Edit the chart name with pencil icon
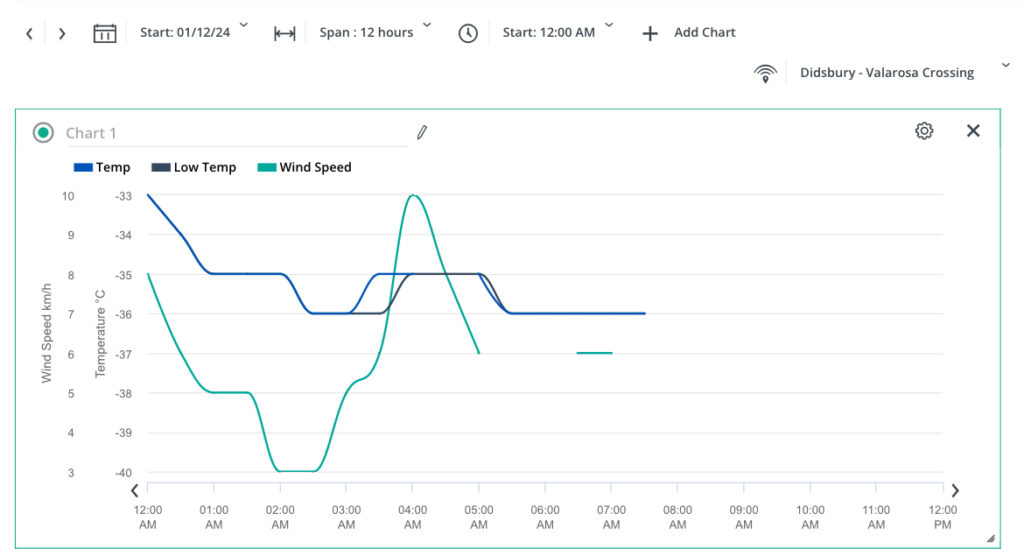 pyautogui.click(x=422, y=132)
